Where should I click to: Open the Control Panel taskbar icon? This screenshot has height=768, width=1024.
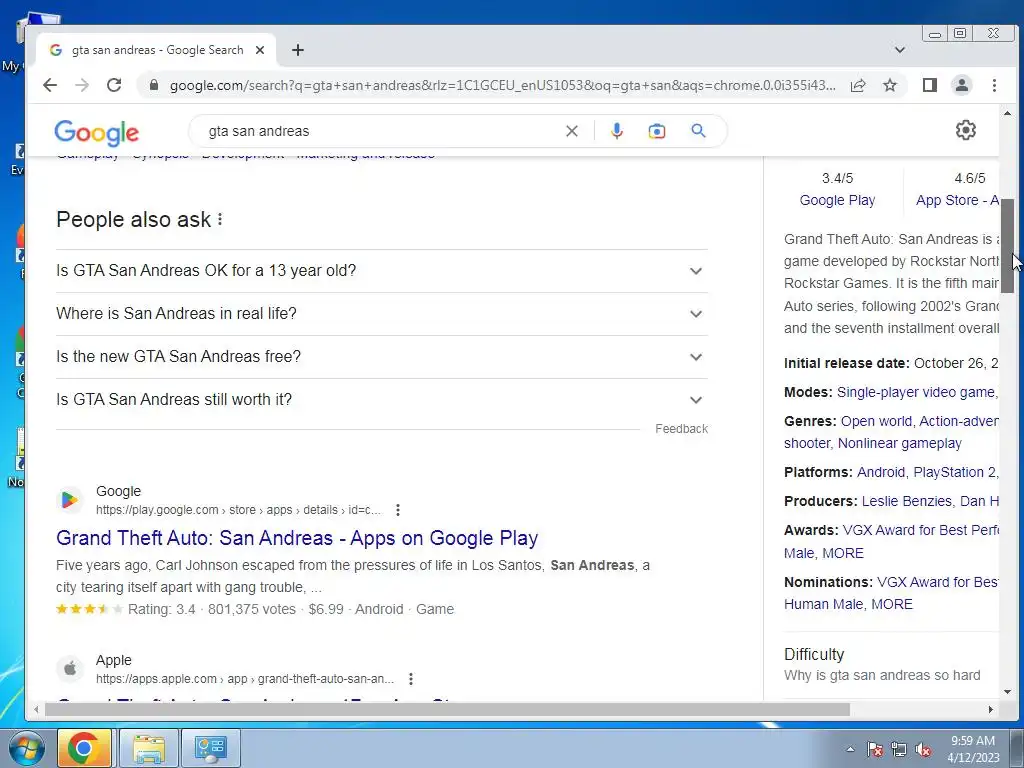tap(210, 748)
